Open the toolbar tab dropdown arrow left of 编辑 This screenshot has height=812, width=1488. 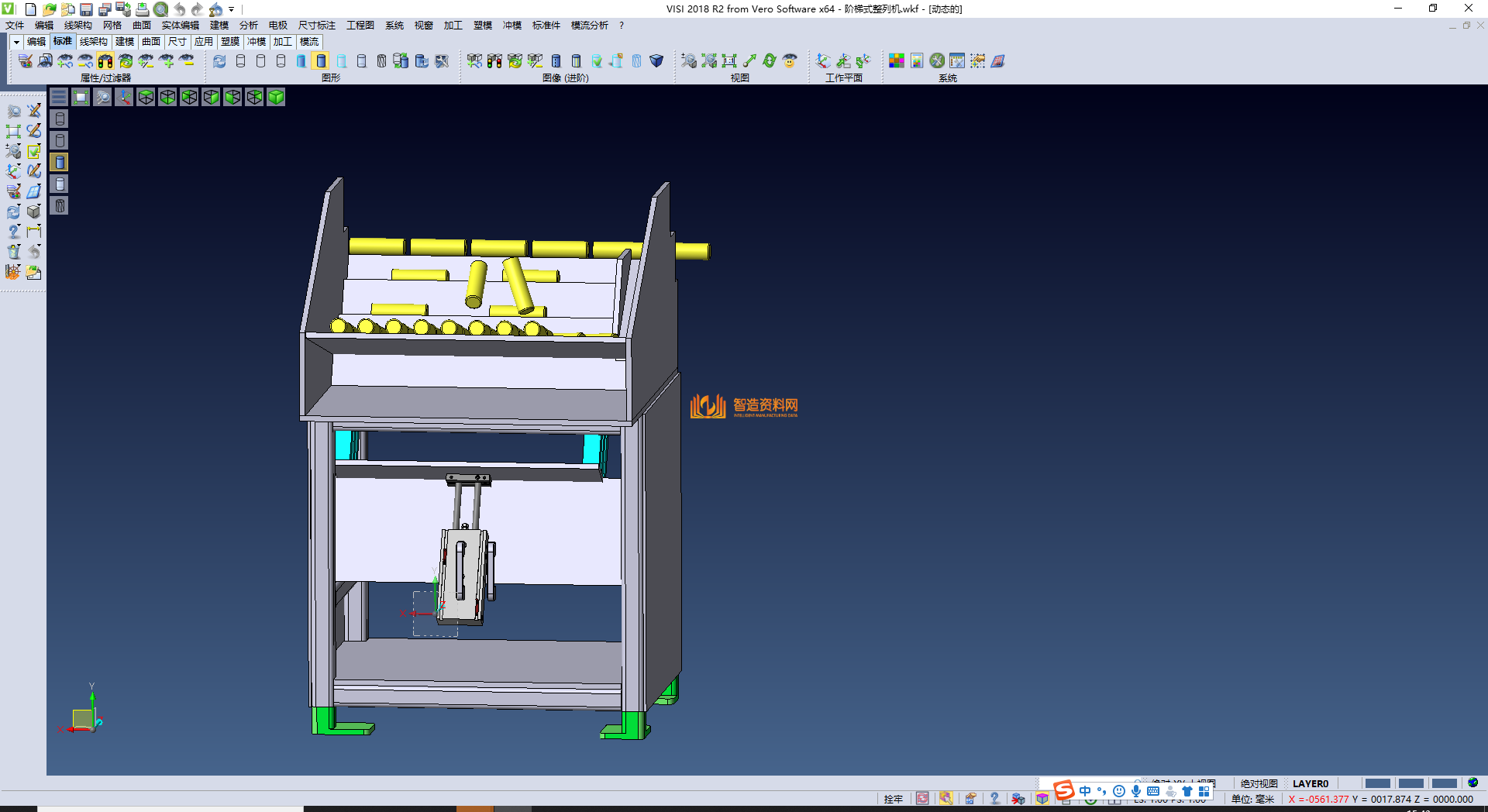pos(15,42)
